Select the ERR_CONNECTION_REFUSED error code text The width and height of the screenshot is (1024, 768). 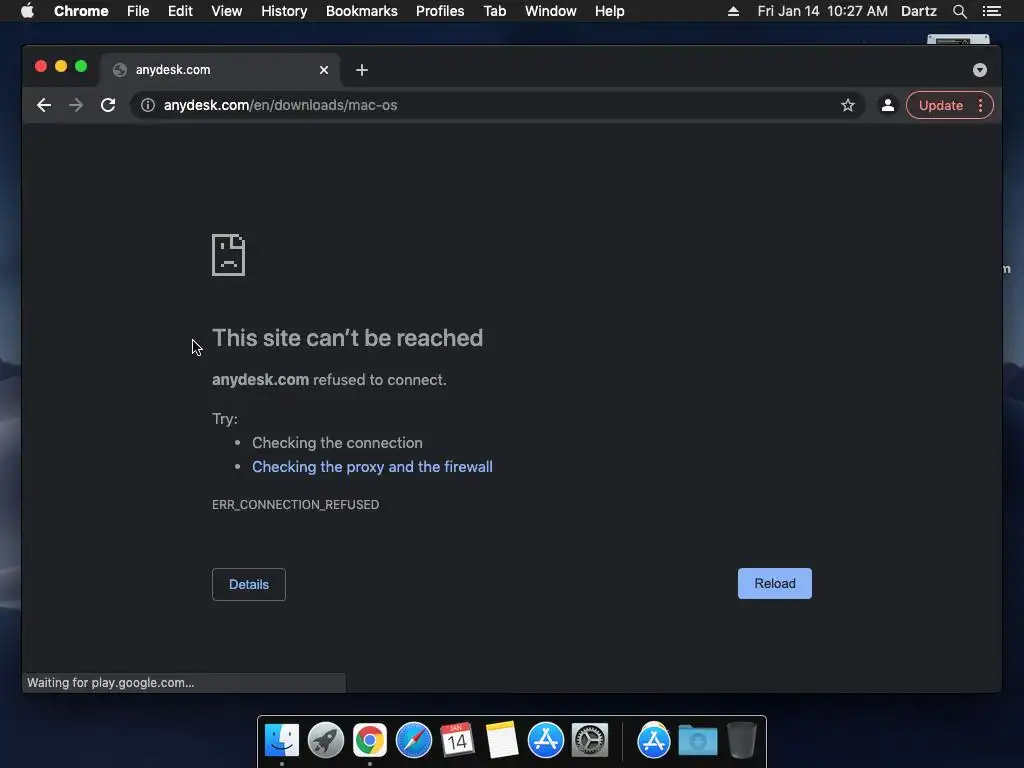coord(295,505)
